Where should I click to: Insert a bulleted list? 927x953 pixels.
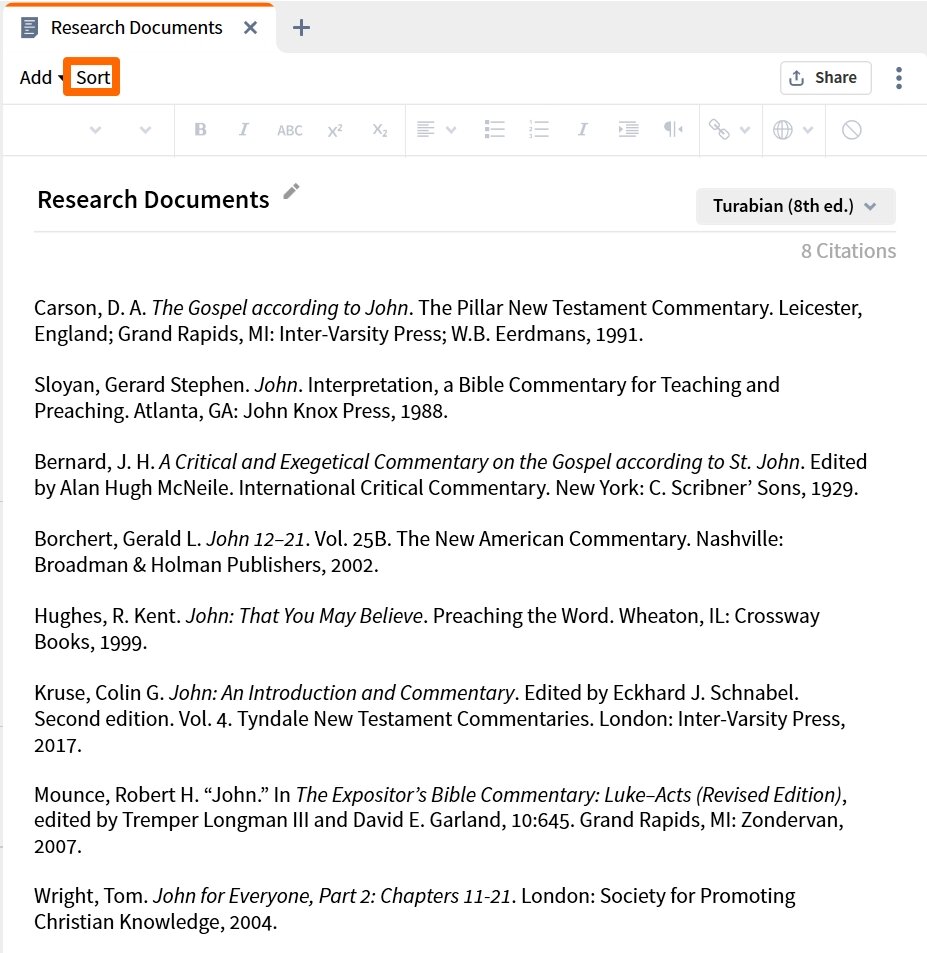pyautogui.click(x=494, y=130)
